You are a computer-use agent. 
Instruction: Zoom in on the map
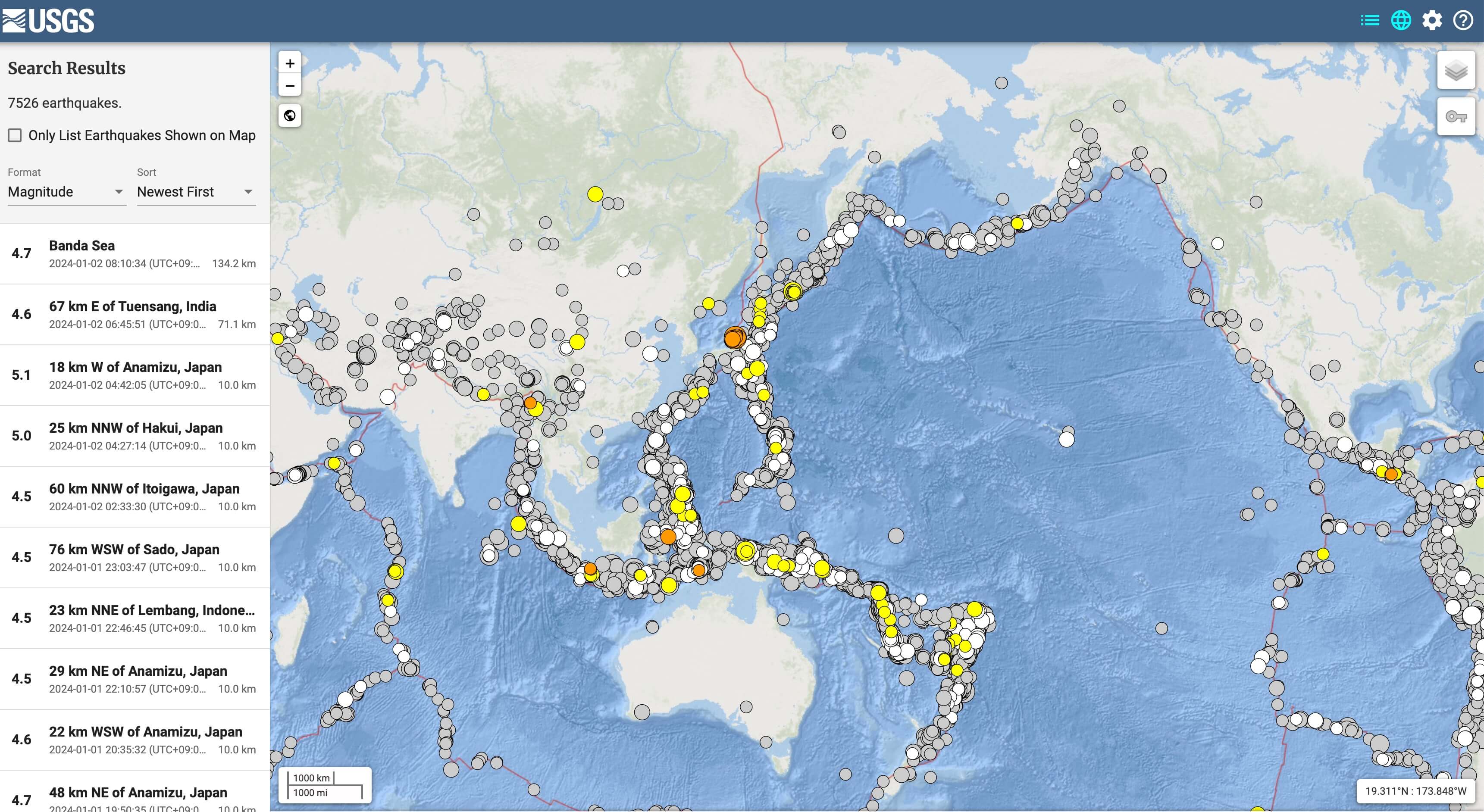click(x=290, y=63)
